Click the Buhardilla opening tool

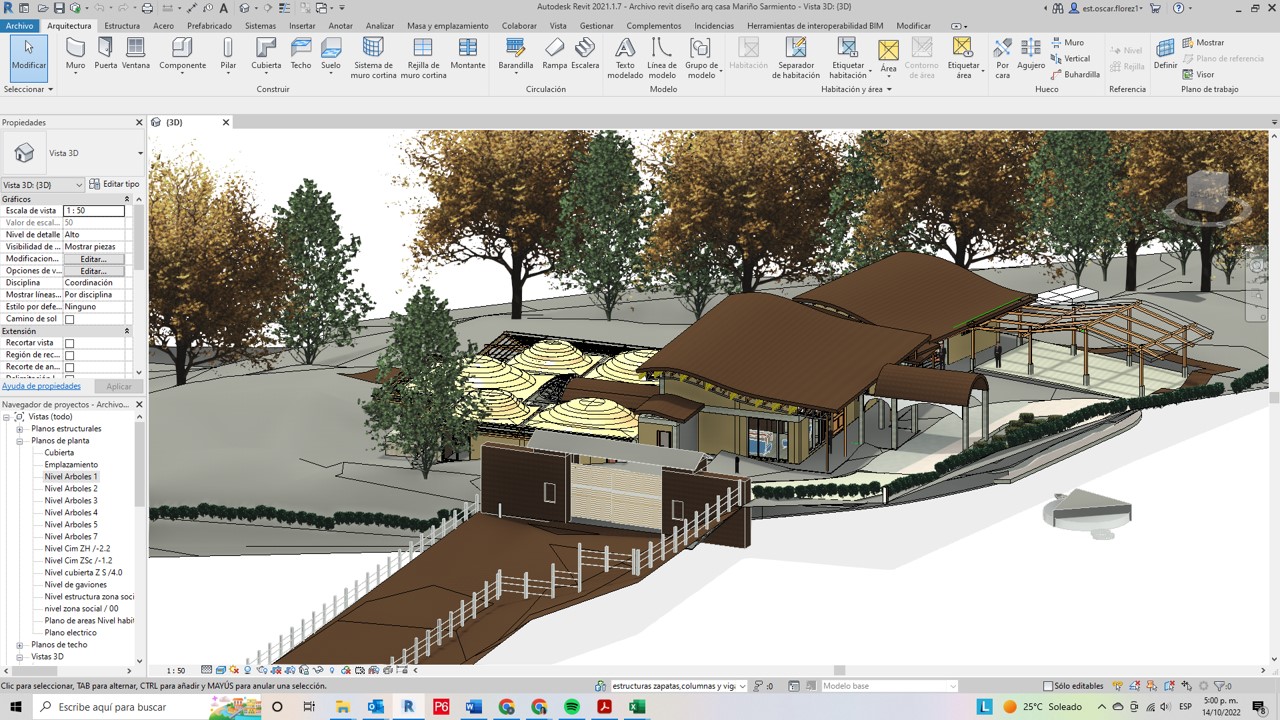[1075, 75]
